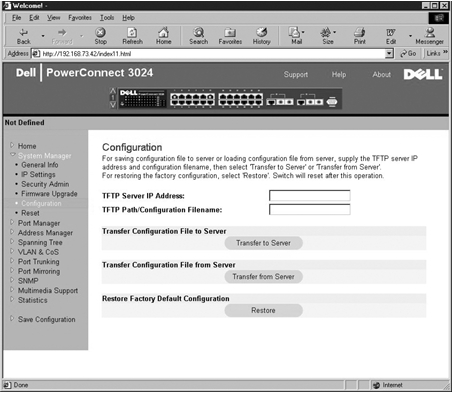Open the Search toolbar icon

pos(198,36)
